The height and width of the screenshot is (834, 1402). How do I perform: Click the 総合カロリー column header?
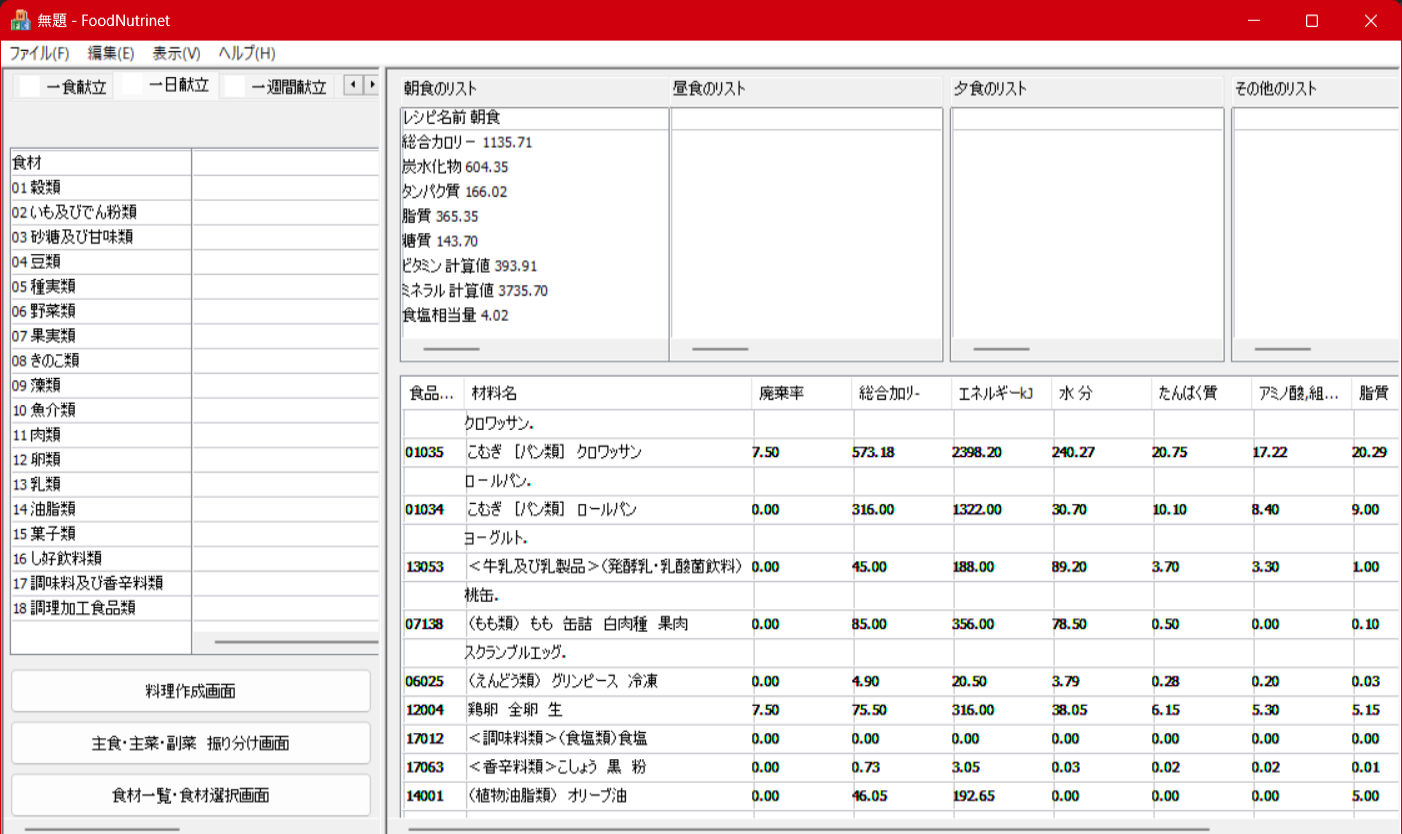coord(902,394)
